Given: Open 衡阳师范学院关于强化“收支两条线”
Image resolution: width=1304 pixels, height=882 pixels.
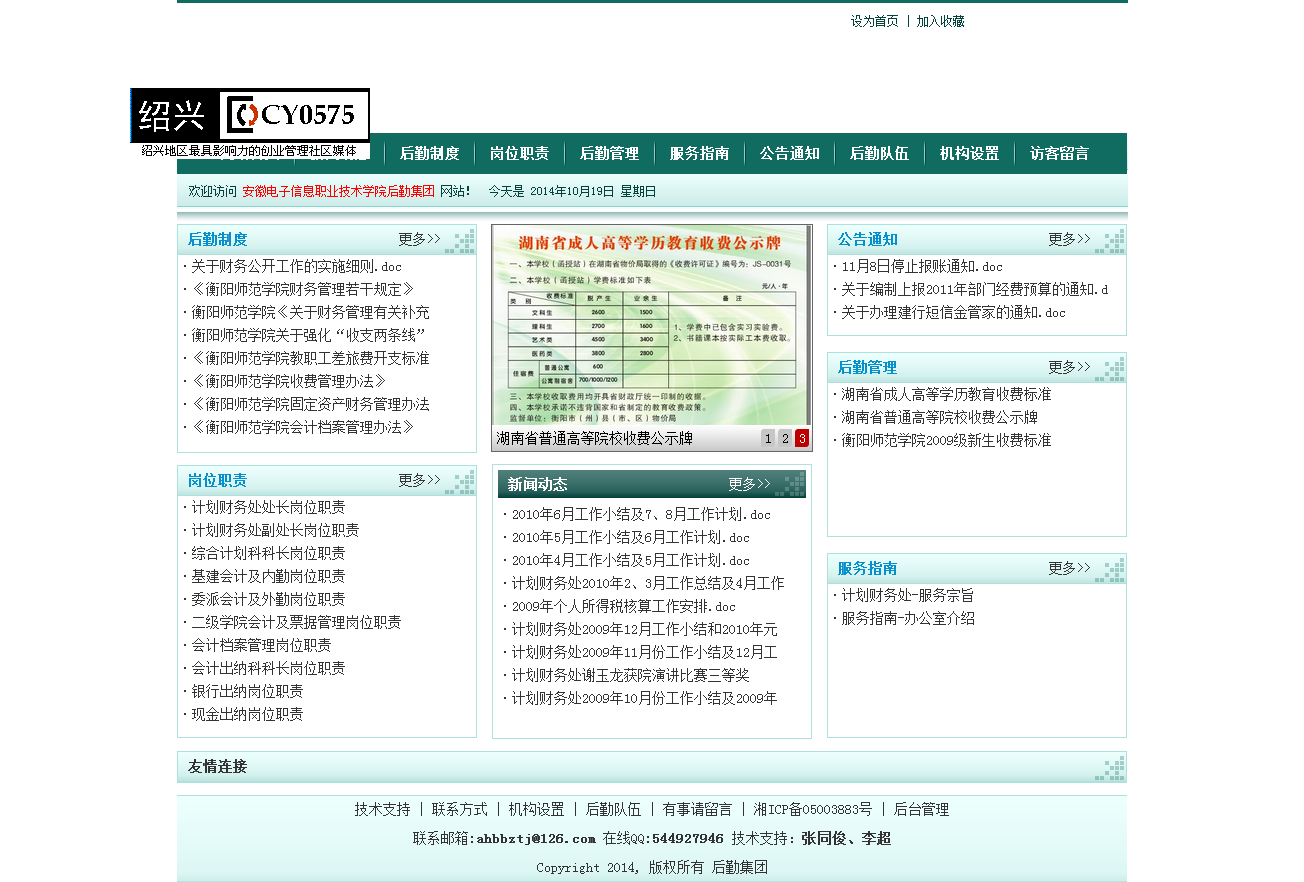Looking at the screenshot, I should 310,336.
